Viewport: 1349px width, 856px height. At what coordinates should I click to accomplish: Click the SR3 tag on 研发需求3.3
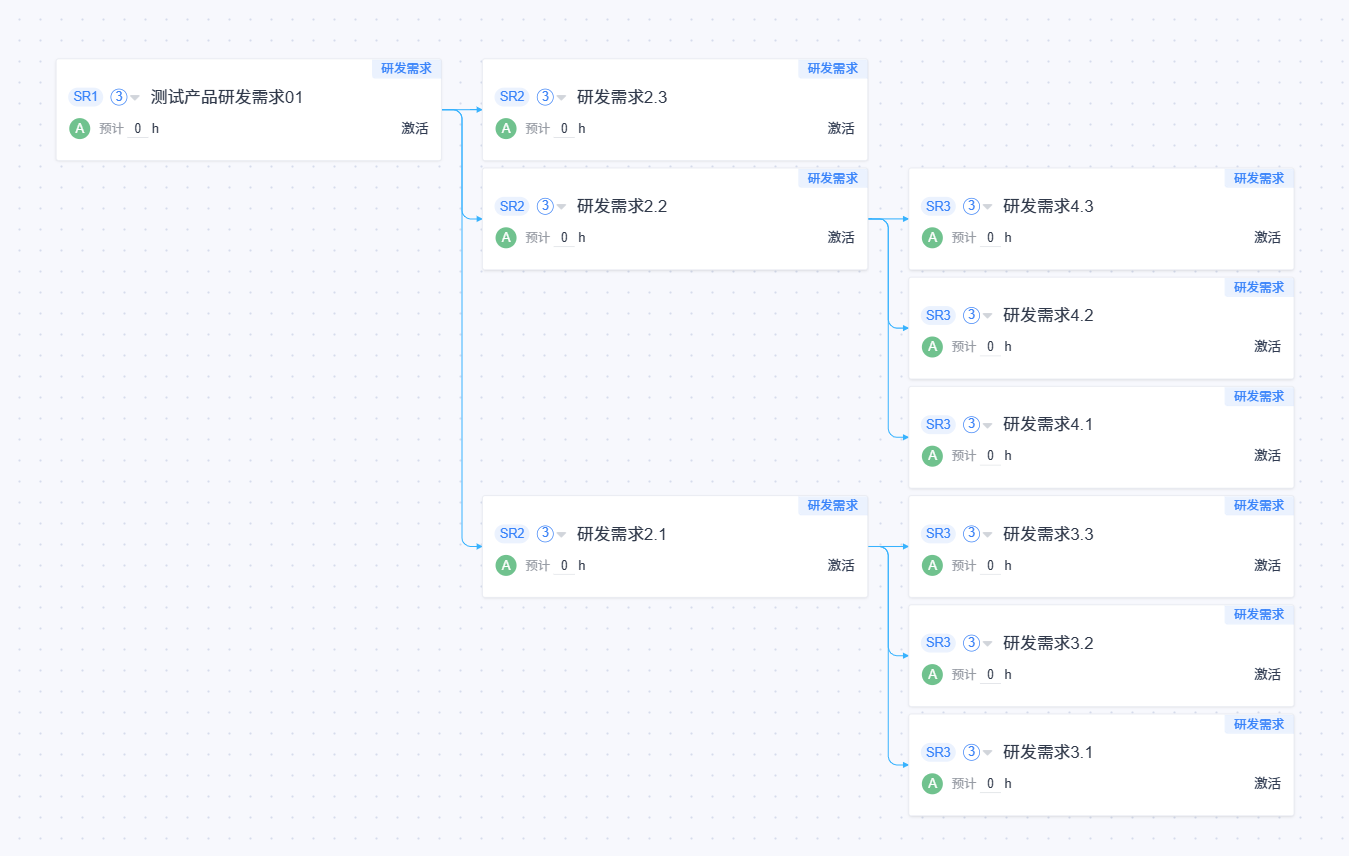pyautogui.click(x=938, y=534)
